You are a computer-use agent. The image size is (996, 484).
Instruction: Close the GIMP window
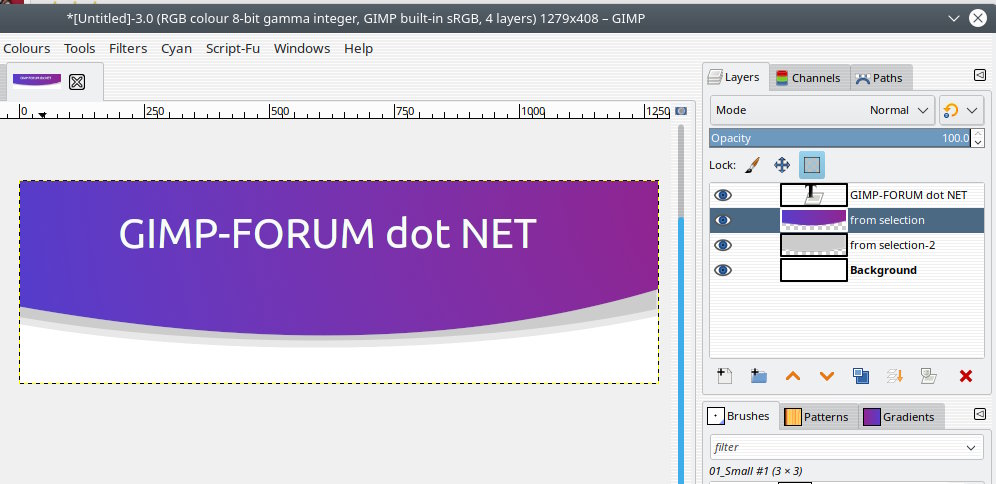click(978, 18)
